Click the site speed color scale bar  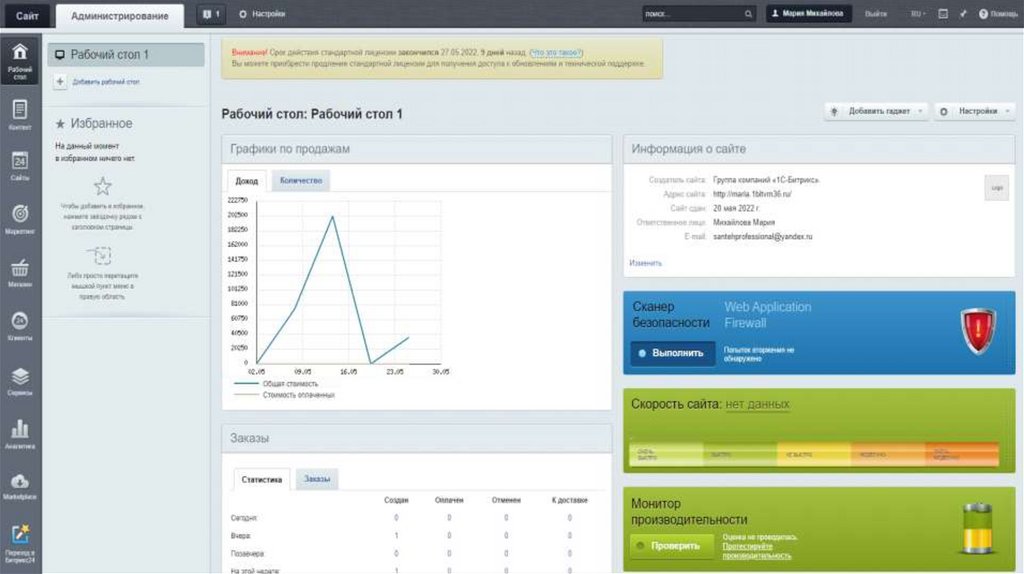pyautogui.click(x=814, y=454)
